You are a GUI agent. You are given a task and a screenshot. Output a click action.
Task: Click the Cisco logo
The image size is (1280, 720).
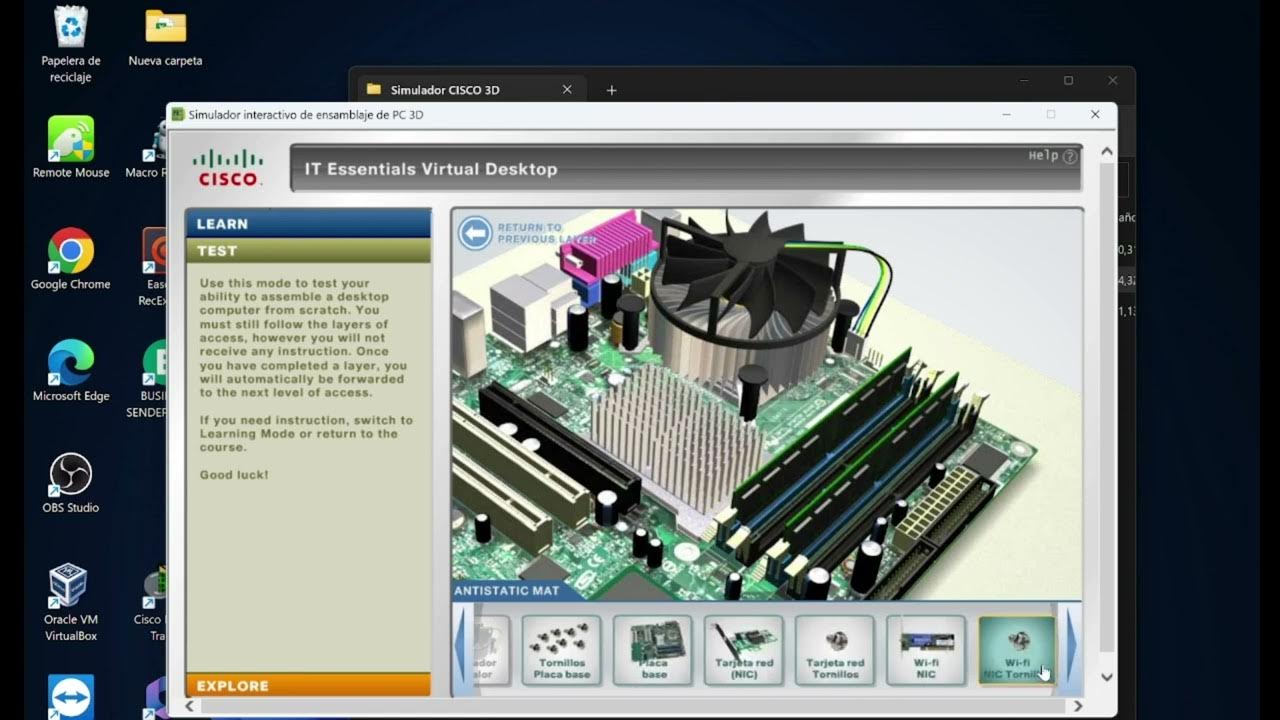pos(229,167)
